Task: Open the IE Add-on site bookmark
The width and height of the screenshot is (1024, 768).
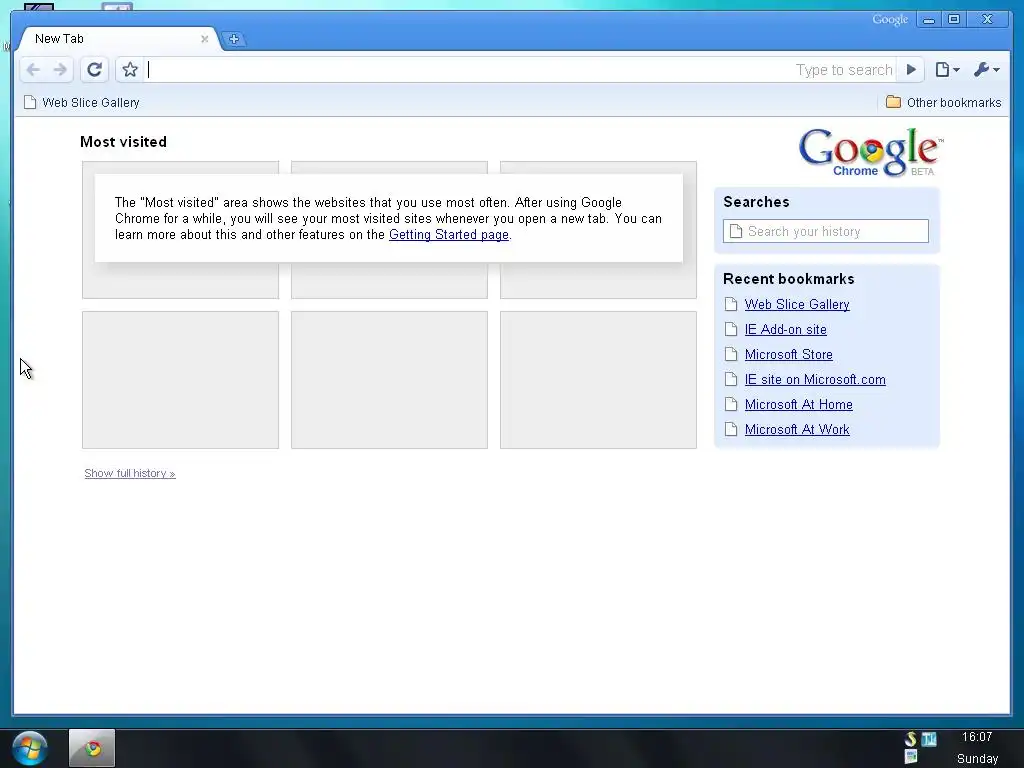Action: pos(786,329)
